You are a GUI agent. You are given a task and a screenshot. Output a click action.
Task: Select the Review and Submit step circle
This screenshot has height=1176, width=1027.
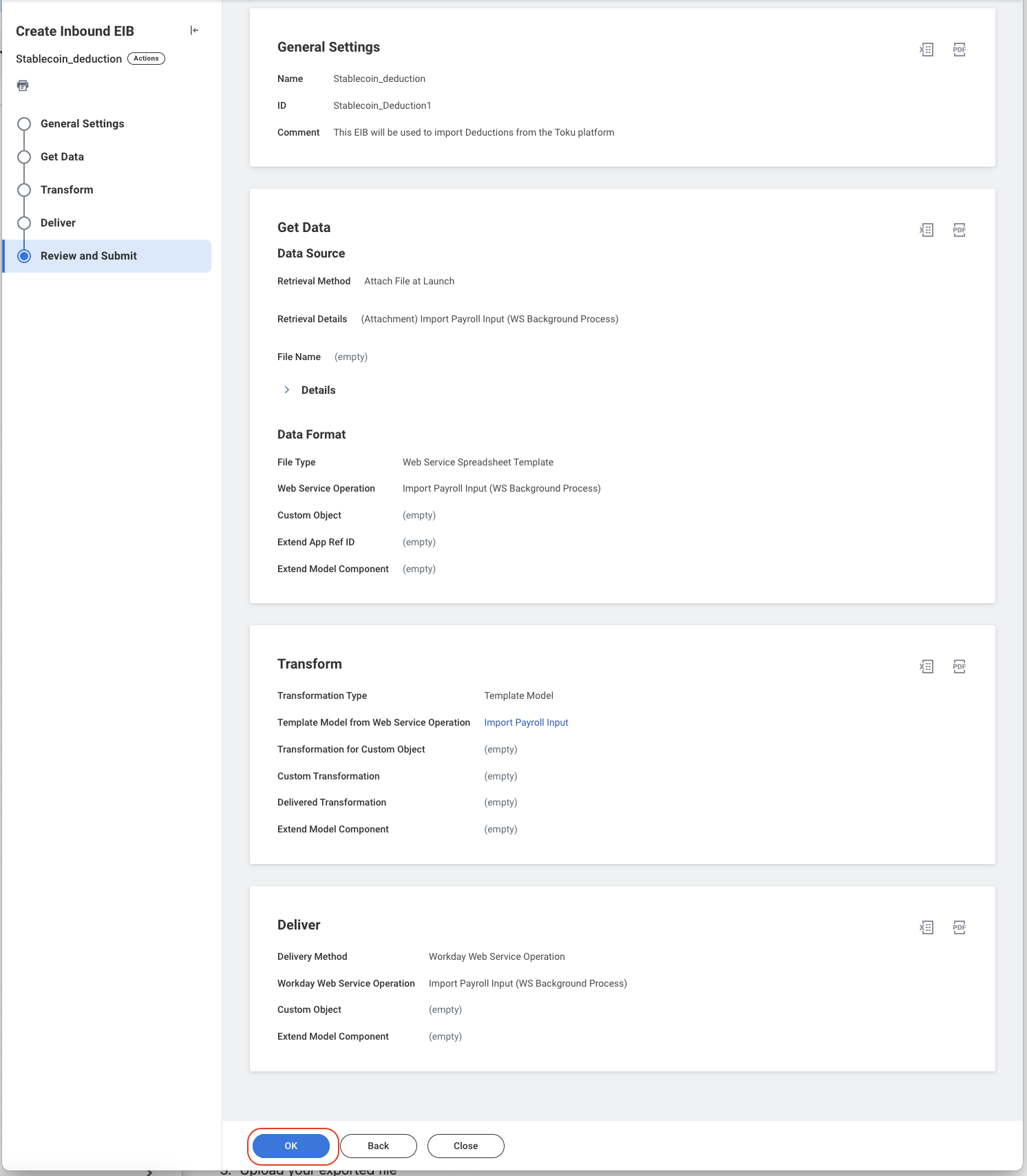[x=24, y=256]
